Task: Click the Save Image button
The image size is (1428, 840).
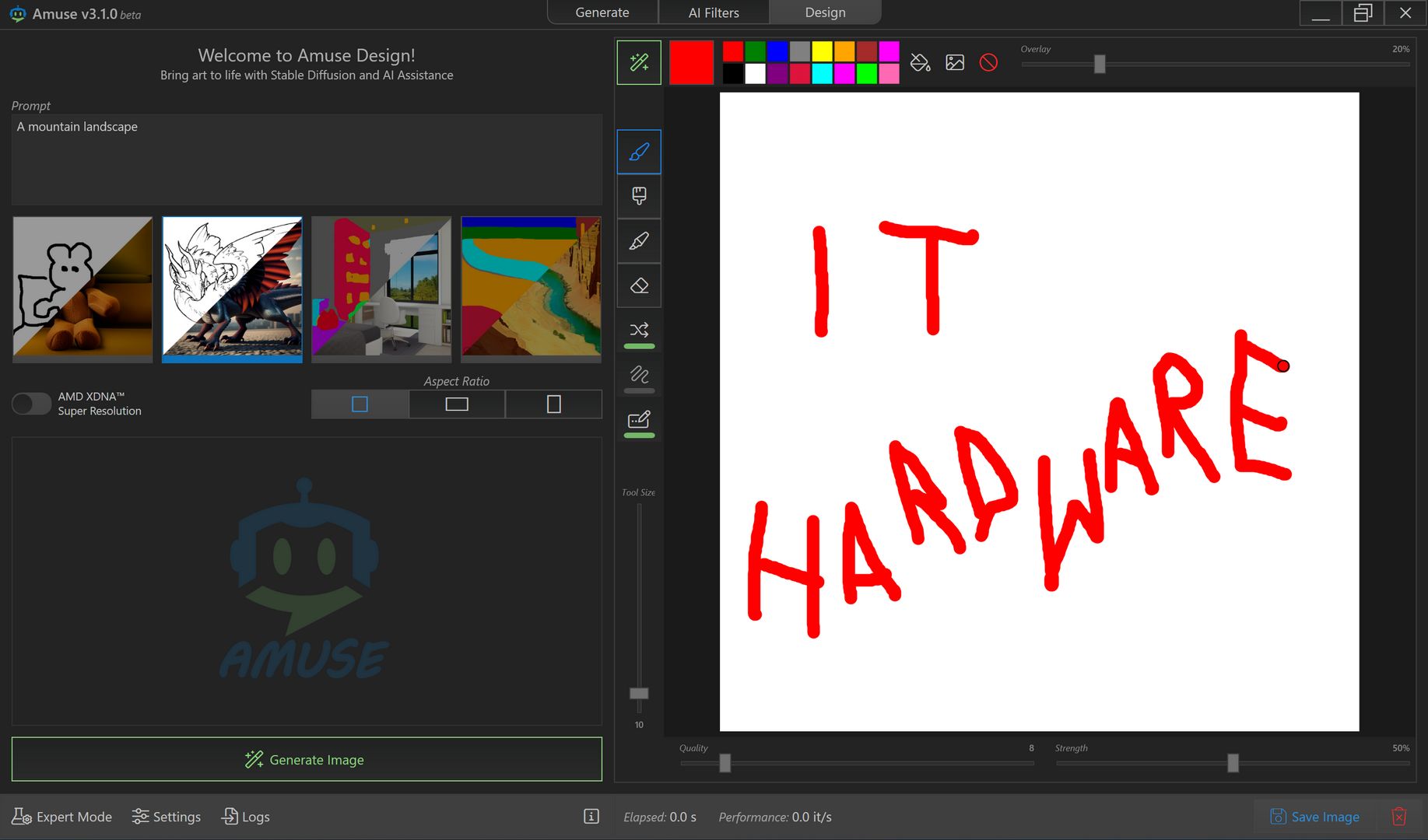Action: click(x=1315, y=817)
